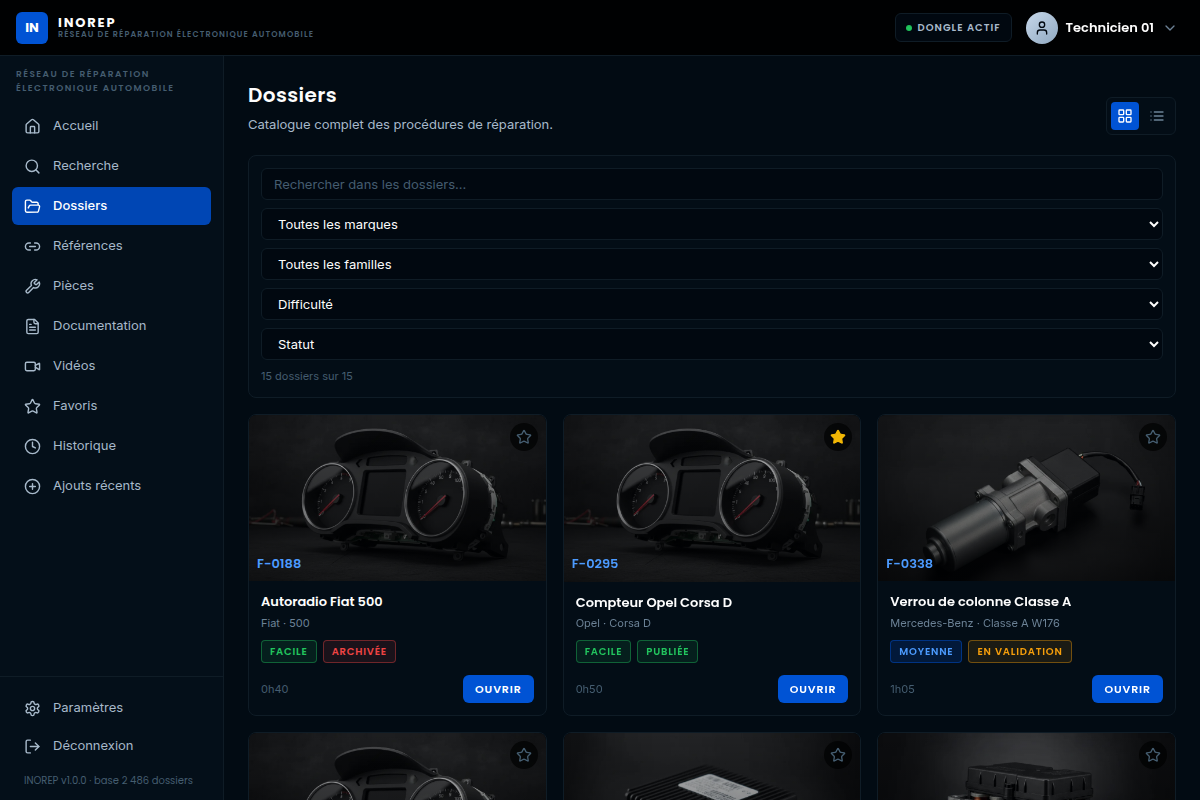Click the Archivée tag on Fiat card

click(359, 651)
